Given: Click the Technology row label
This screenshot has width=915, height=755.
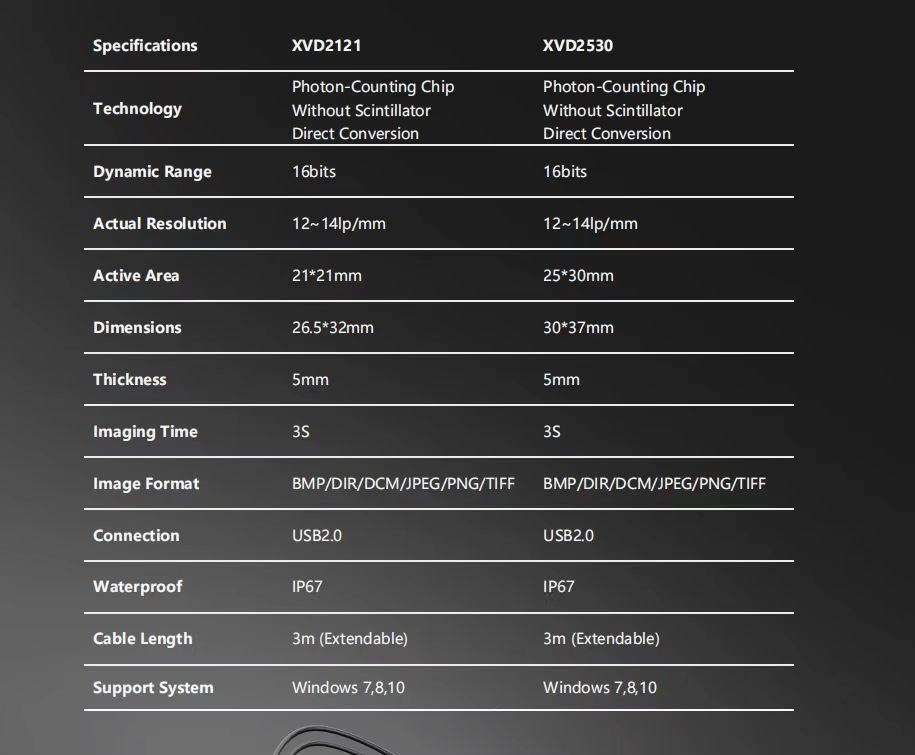Looking at the screenshot, I should coord(138,109).
